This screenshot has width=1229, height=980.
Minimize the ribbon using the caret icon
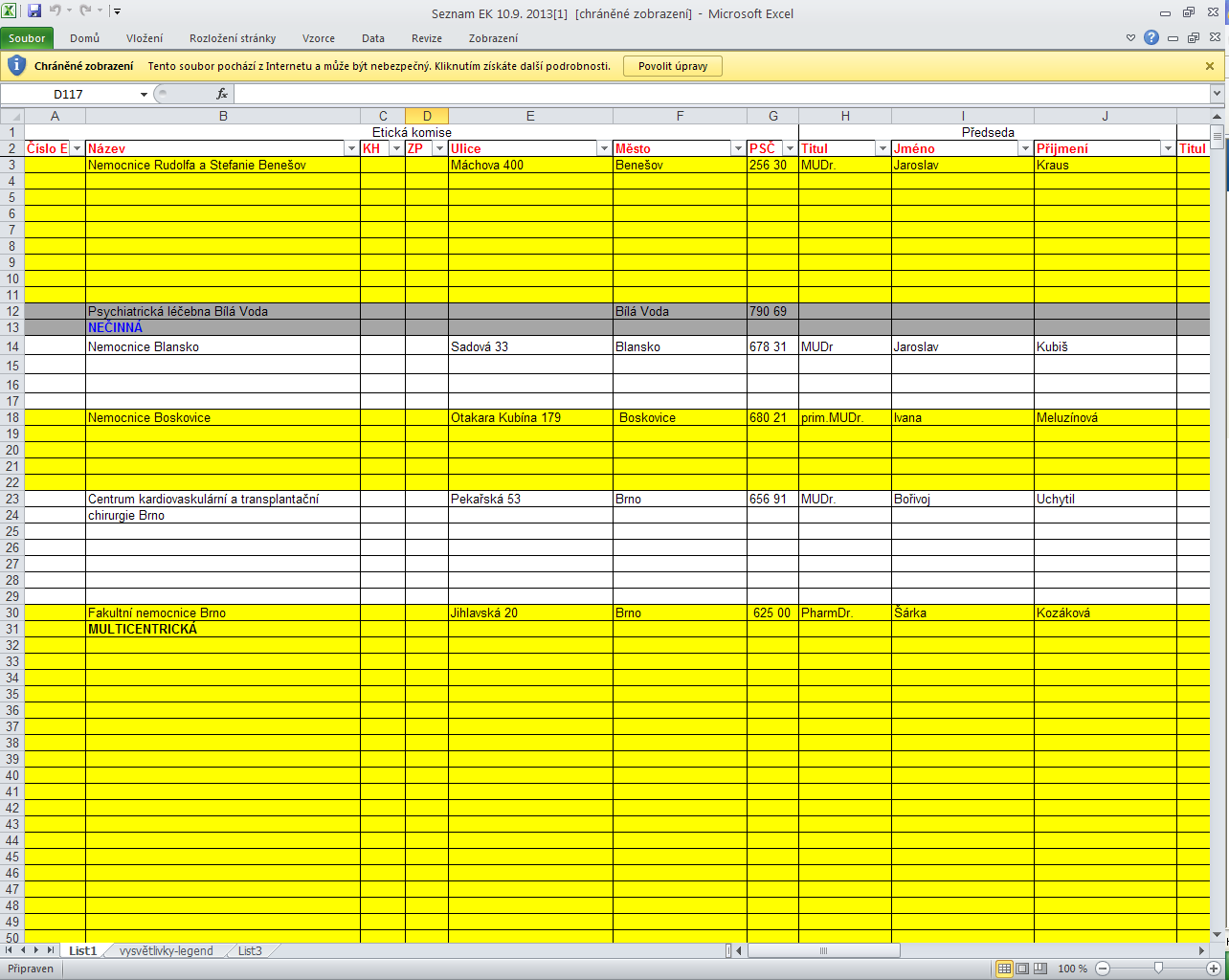point(1130,38)
